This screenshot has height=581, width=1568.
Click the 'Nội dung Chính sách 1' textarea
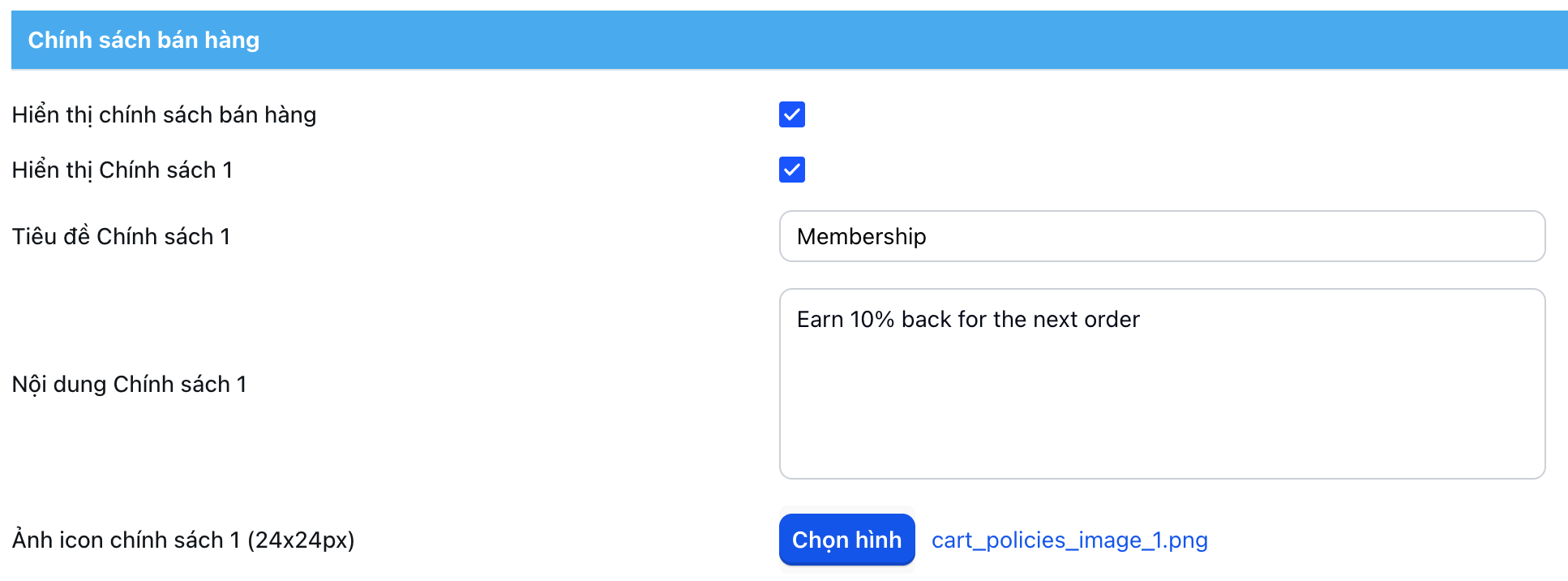pyautogui.click(x=1161, y=383)
